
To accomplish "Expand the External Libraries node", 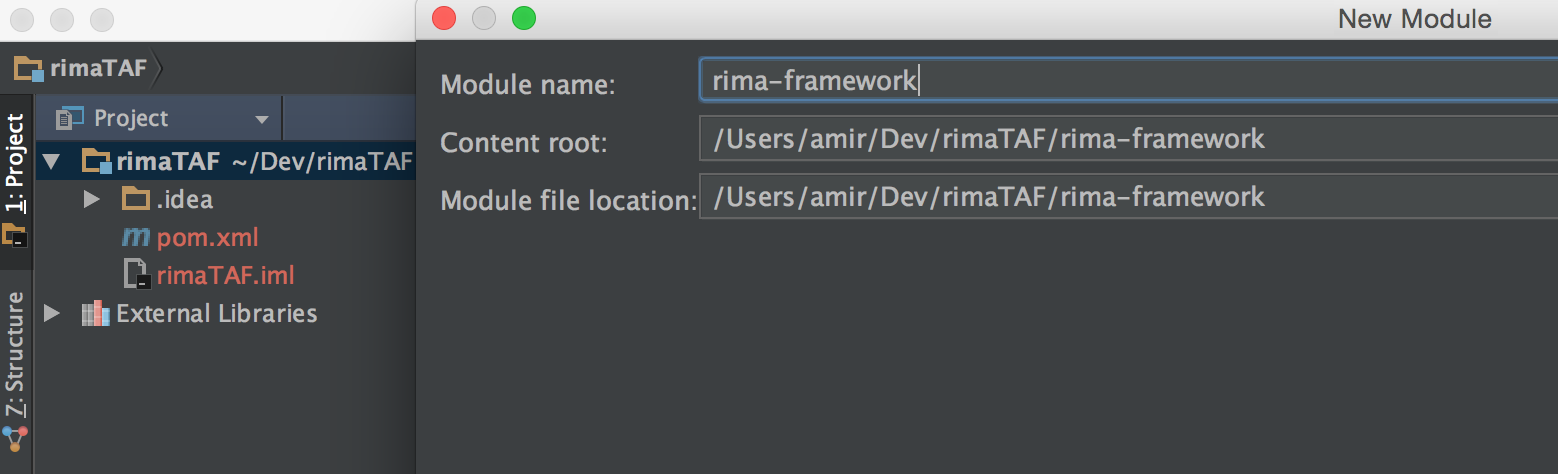I will (x=52, y=314).
